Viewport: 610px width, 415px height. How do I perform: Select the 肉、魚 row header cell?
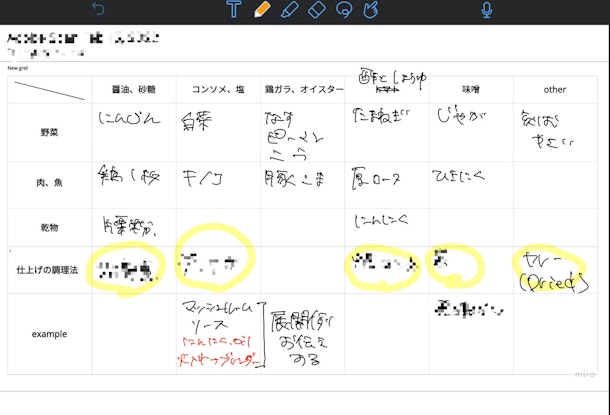pos(50,182)
